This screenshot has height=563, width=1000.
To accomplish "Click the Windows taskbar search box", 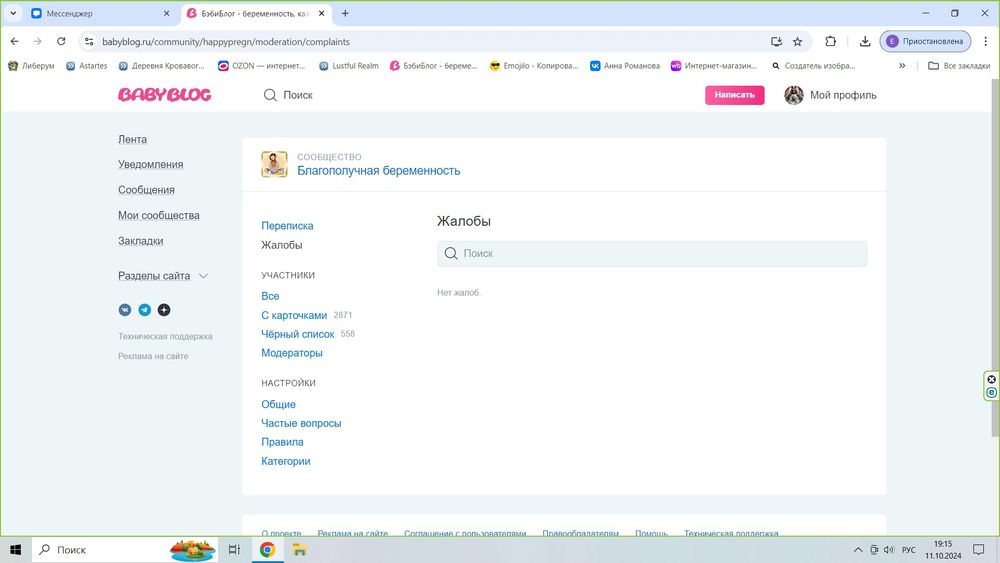I will pos(124,550).
